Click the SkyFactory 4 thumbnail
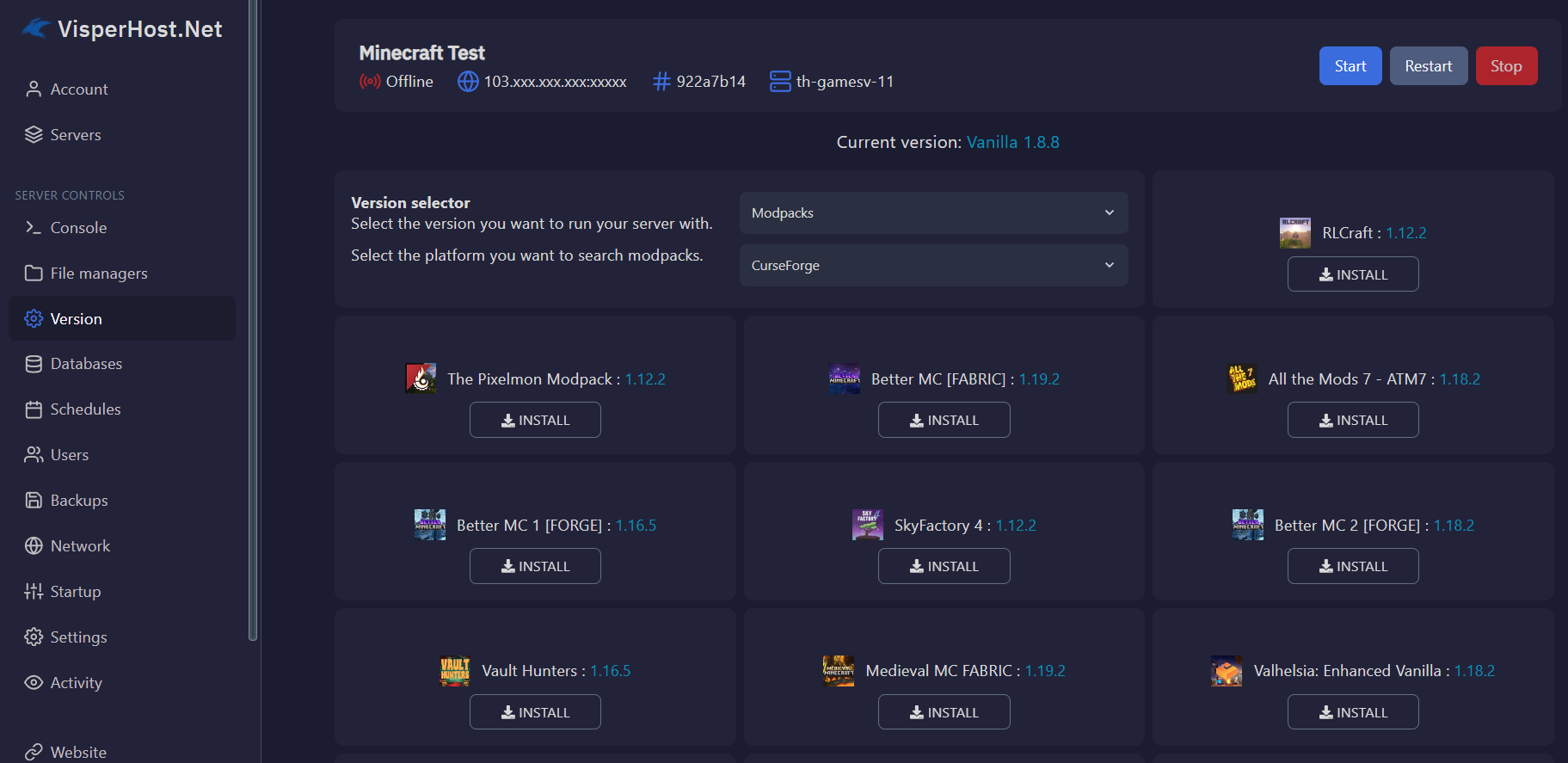 pyautogui.click(x=868, y=525)
